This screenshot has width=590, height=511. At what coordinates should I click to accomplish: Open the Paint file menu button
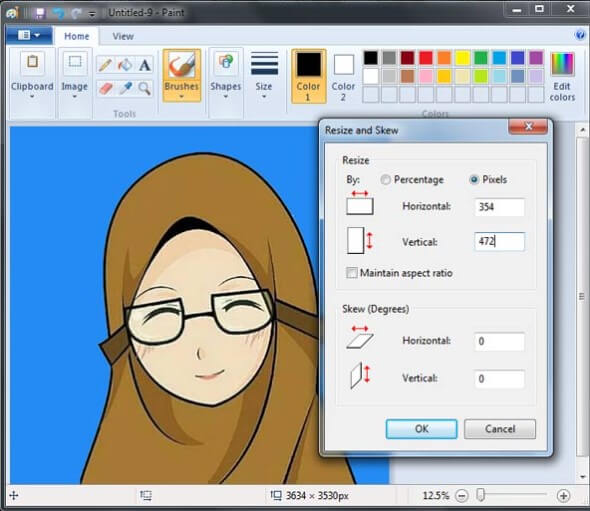29,35
